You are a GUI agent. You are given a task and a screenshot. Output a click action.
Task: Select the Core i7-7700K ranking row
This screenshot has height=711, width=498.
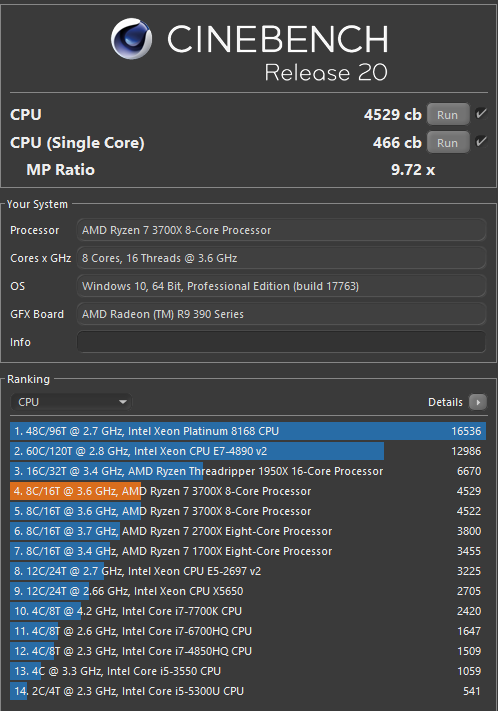point(248,611)
